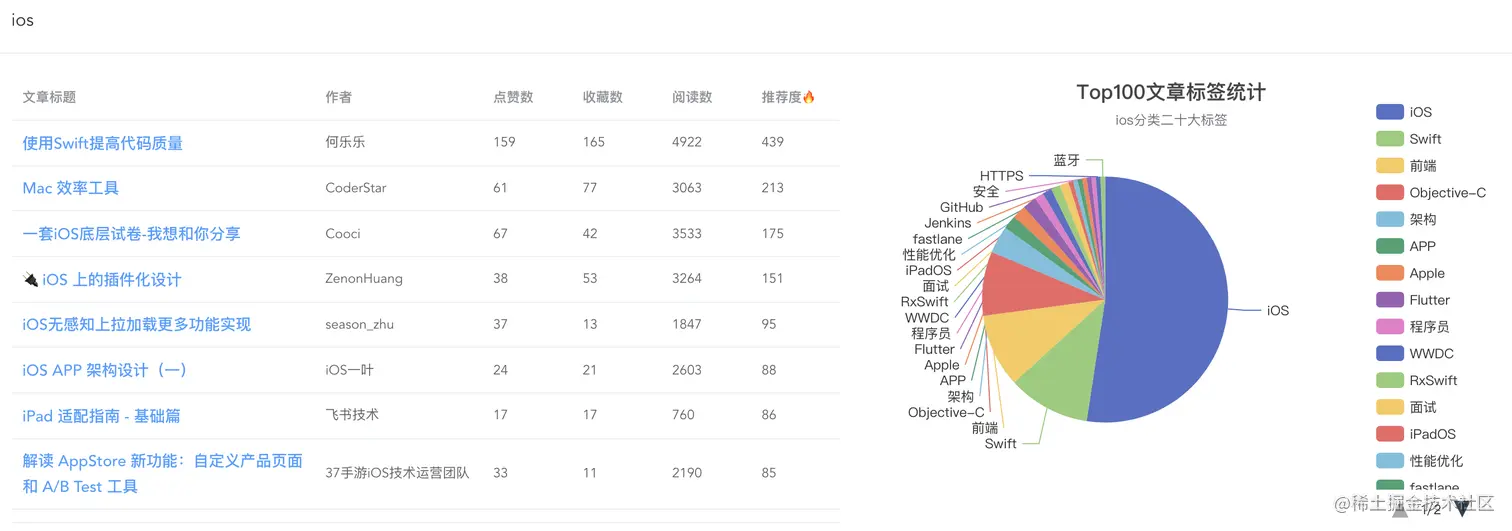
Task: Go to previous legend page arrow
Action: click(x=1400, y=509)
